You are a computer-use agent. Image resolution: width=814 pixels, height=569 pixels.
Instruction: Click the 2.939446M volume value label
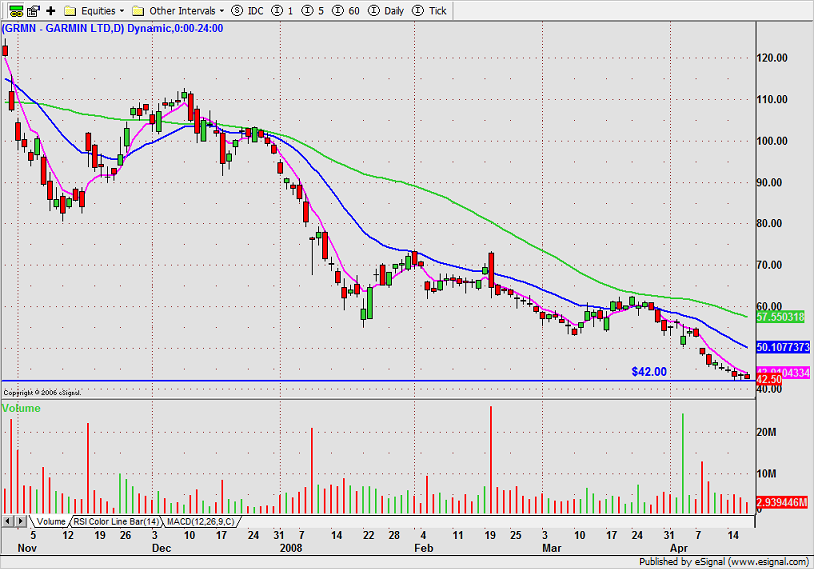click(782, 502)
